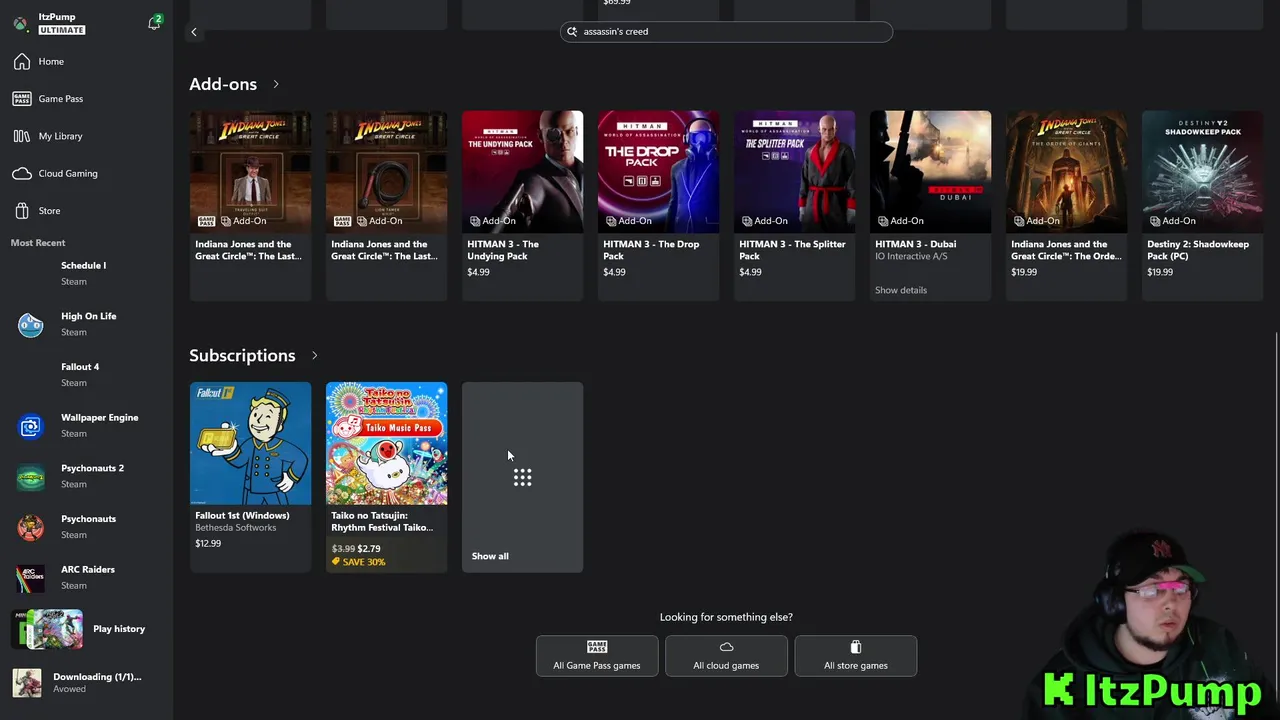The image size is (1280, 720).
Task: Open Fallout 4 in Most Recent
Action: [80, 374]
